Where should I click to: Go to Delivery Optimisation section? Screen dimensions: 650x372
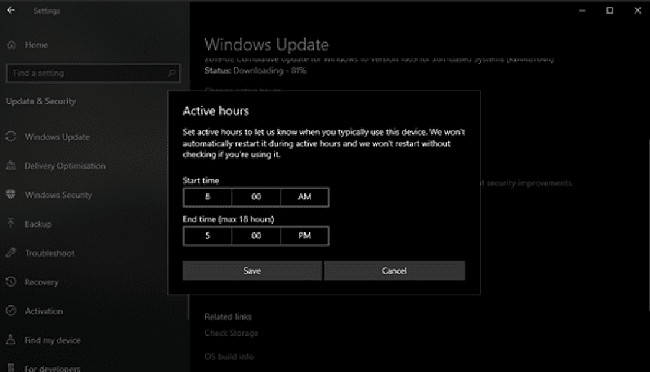point(65,166)
